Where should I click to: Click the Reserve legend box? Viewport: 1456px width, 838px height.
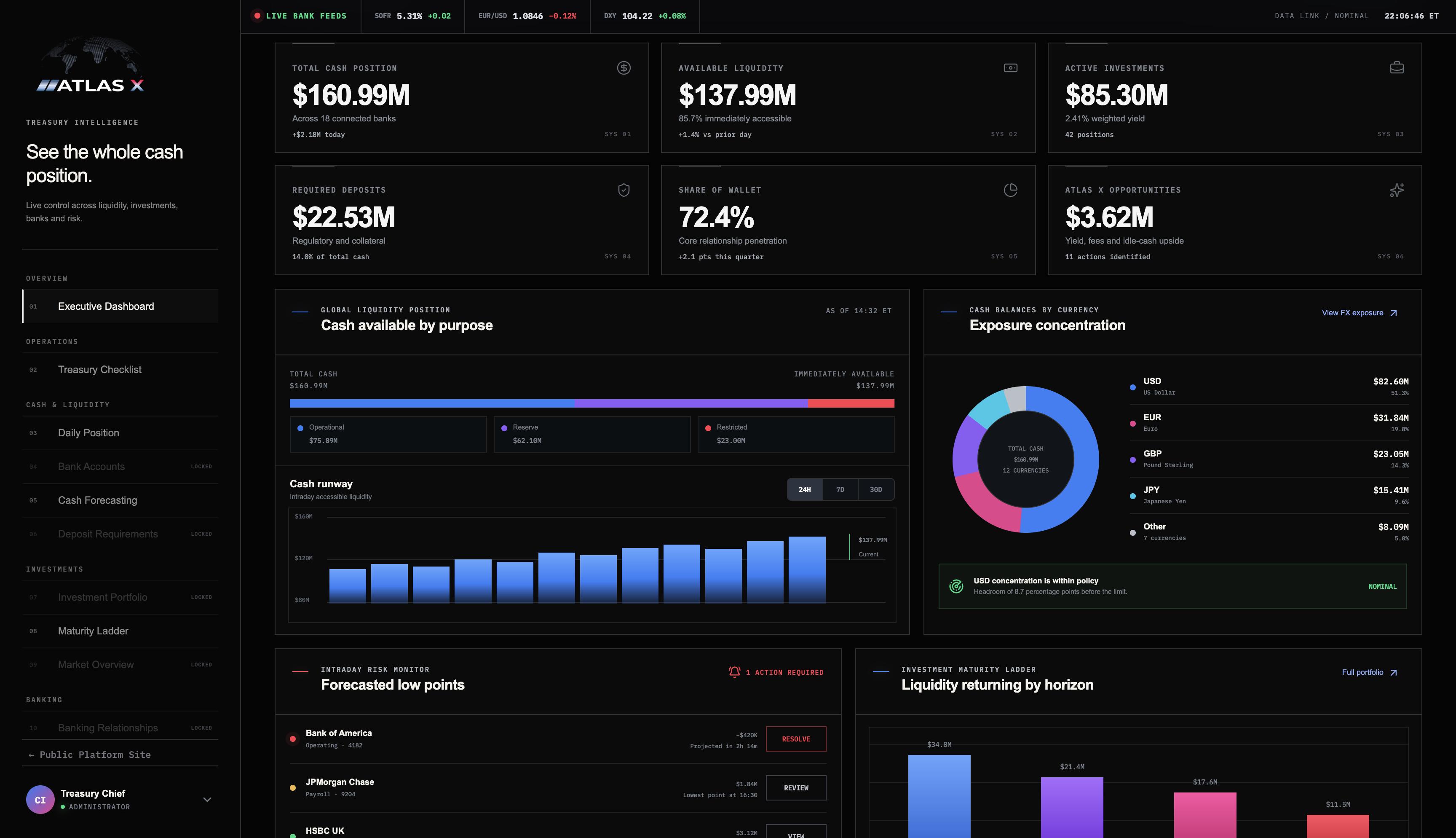tap(592, 434)
